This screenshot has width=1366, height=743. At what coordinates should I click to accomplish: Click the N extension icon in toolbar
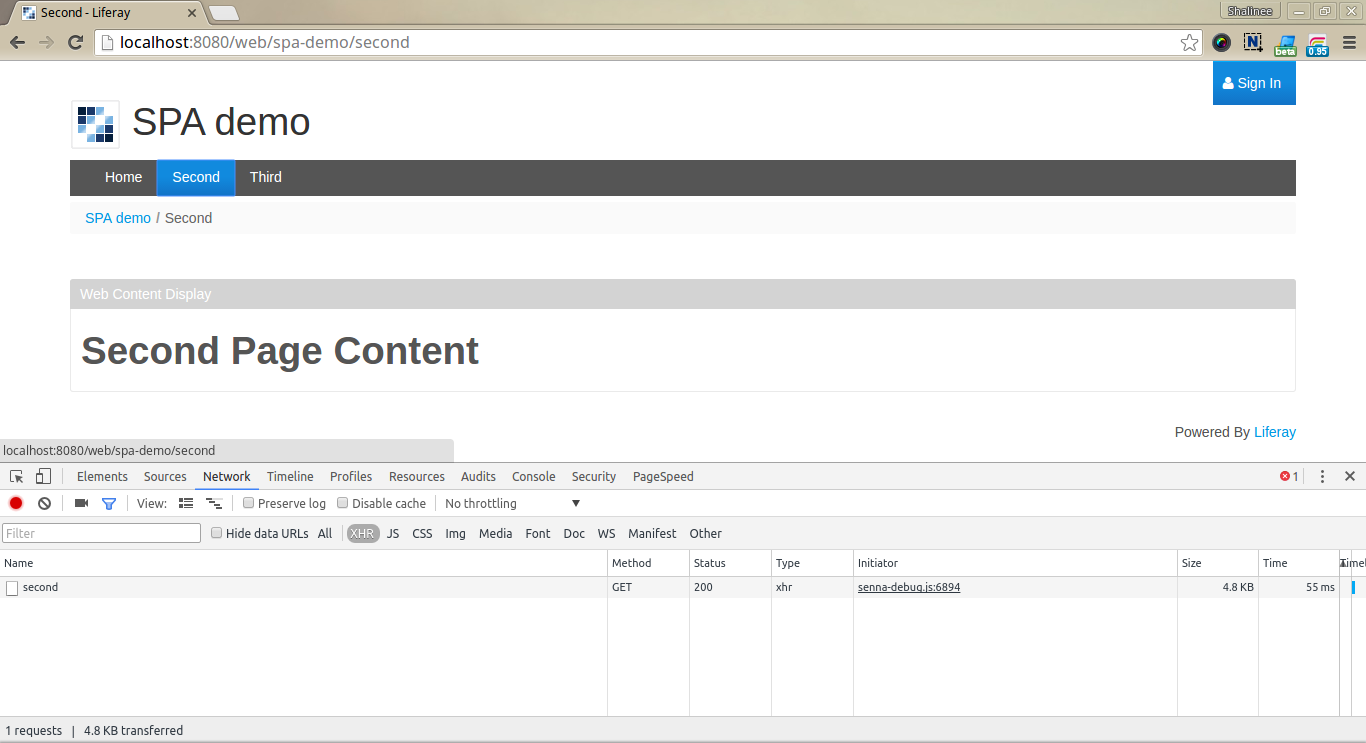point(1253,42)
